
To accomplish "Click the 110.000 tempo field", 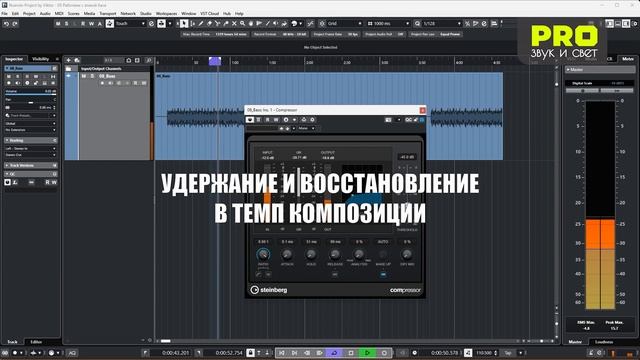I will [484, 353].
